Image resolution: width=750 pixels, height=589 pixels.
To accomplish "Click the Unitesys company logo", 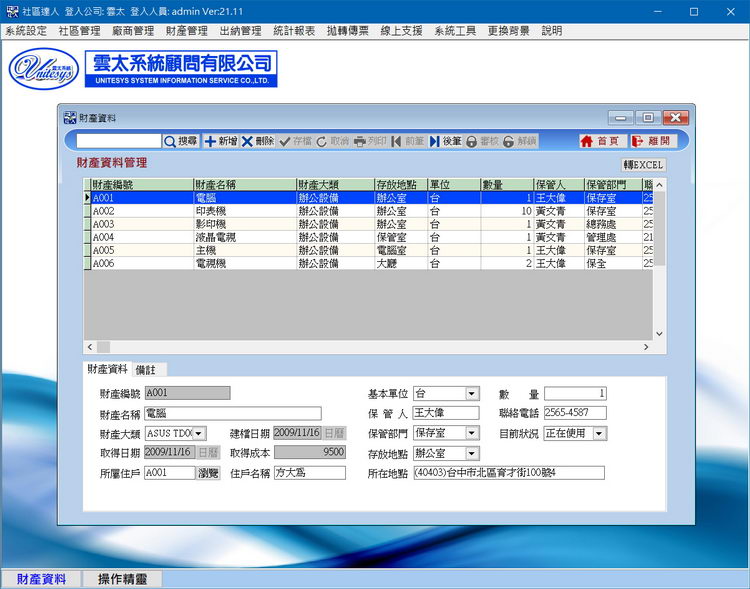I will [42, 69].
